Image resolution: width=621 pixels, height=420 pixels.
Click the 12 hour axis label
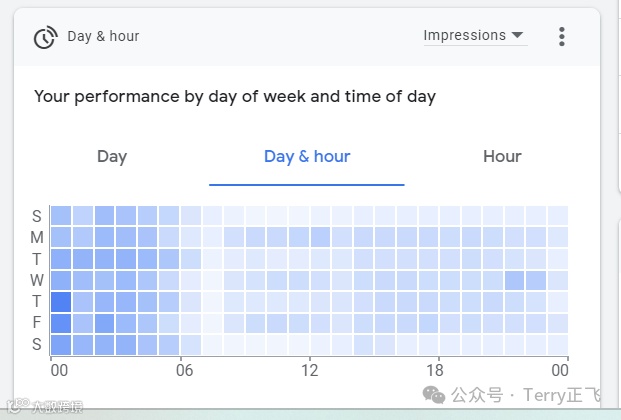point(311,368)
